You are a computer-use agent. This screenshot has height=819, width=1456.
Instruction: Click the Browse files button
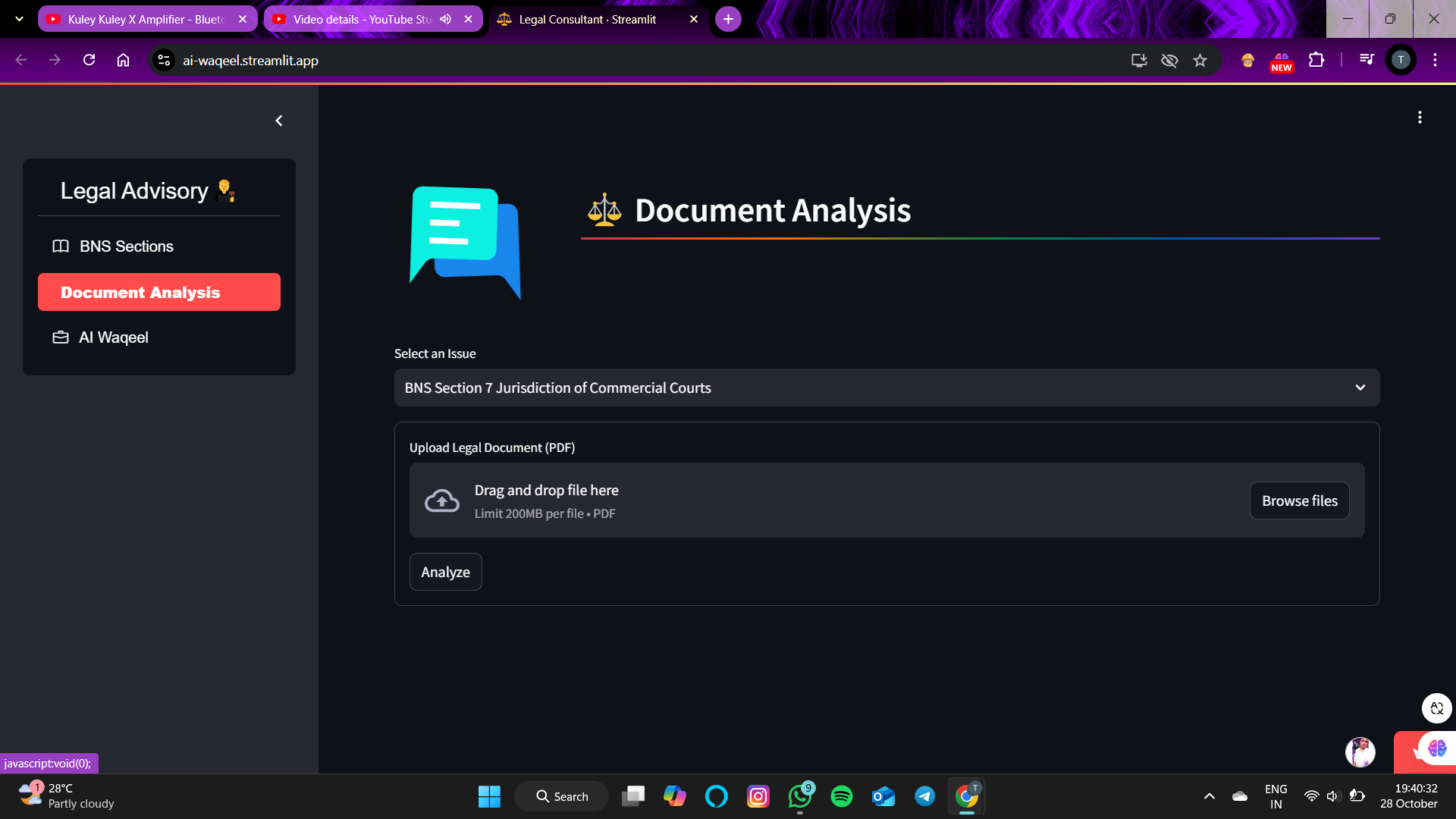[1299, 500]
